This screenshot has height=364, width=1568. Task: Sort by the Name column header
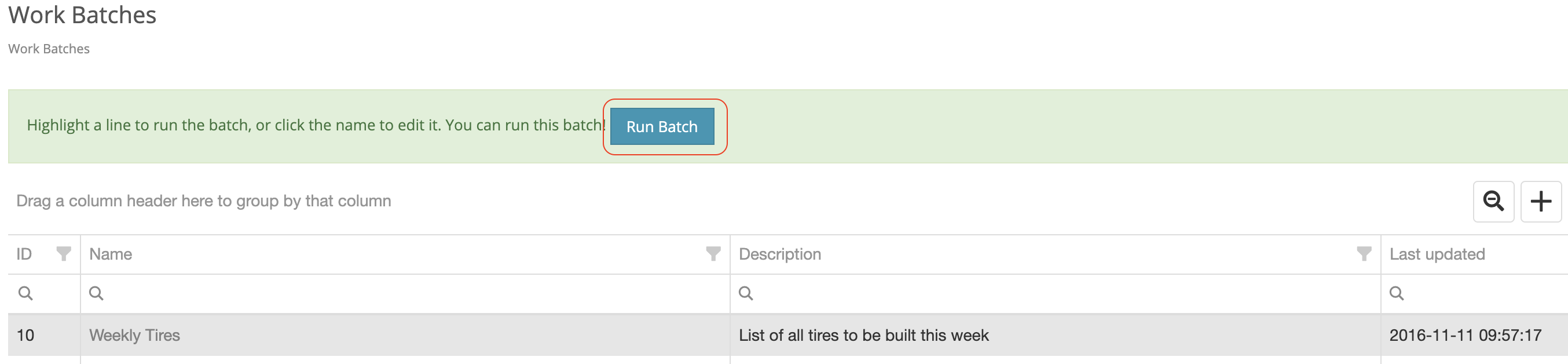[x=110, y=254]
